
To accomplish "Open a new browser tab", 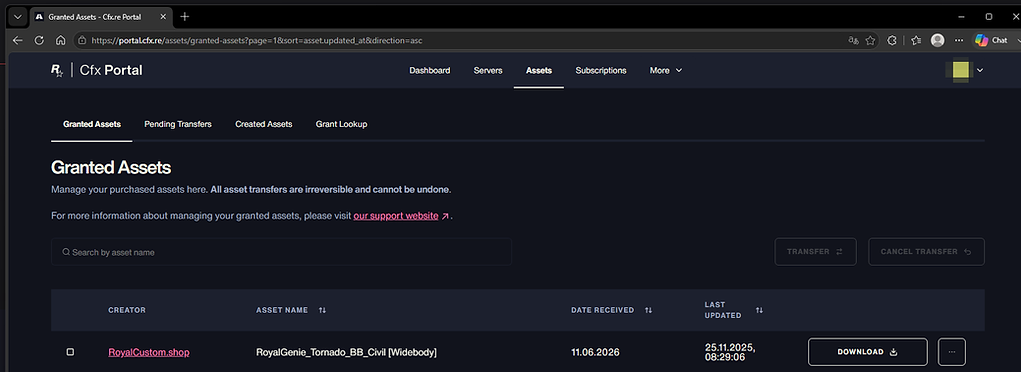I will (x=185, y=16).
